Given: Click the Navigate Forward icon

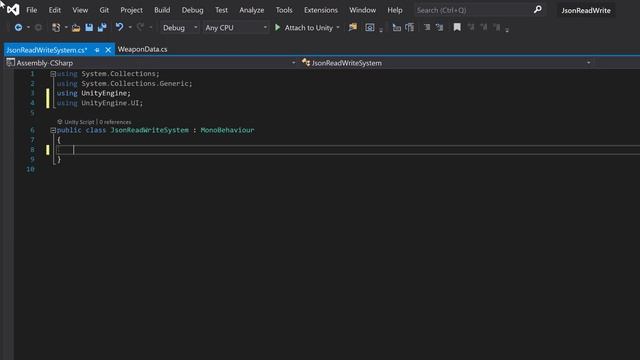Looking at the screenshot, I should pos(38,27).
